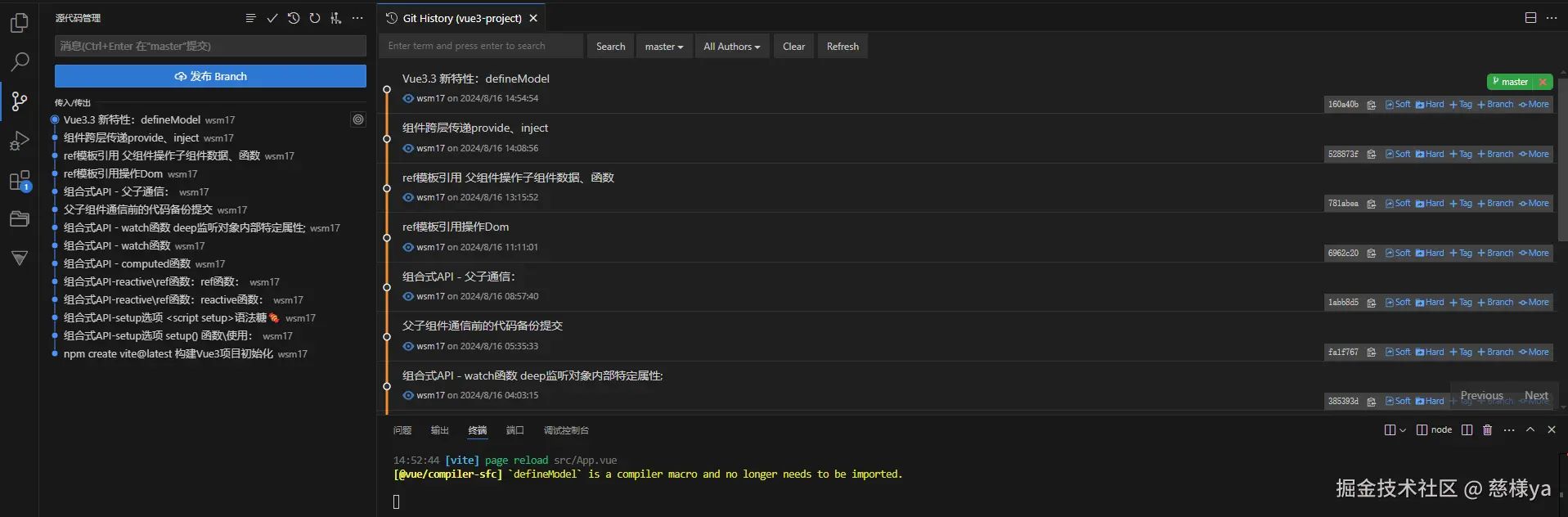Maximize the terminal panel
The width and height of the screenshot is (1568, 517).
click(x=1530, y=430)
